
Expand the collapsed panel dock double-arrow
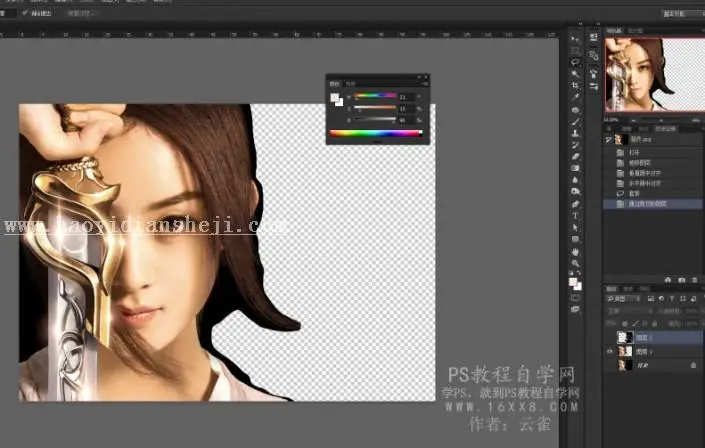pos(598,24)
